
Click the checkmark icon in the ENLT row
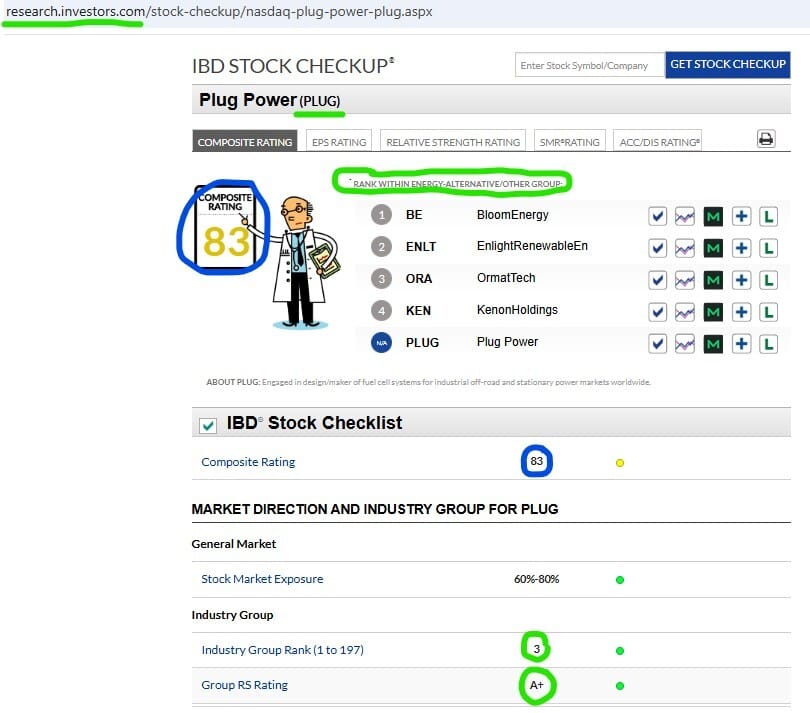click(657, 249)
